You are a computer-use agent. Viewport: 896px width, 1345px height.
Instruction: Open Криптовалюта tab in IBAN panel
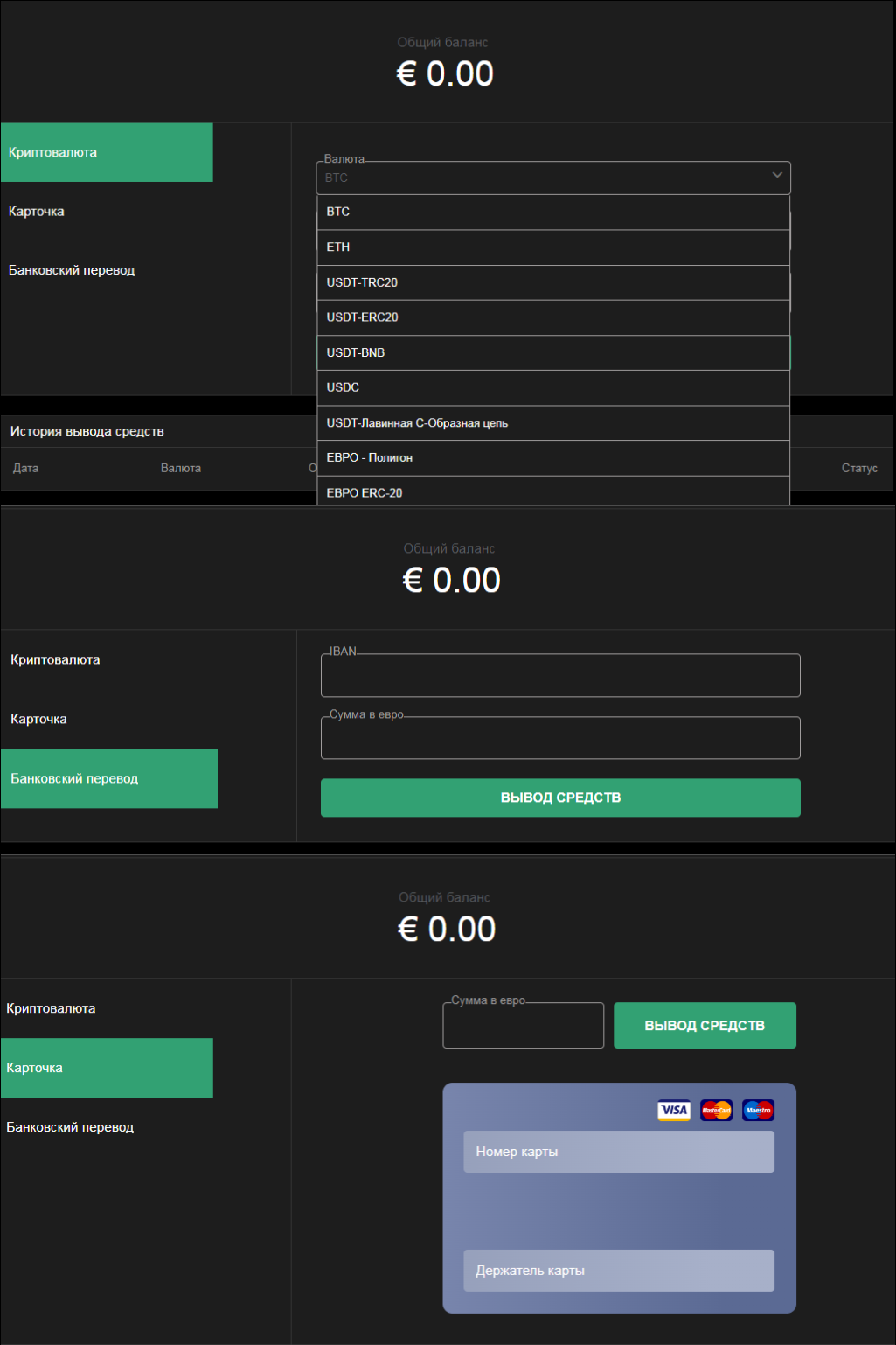108,659
